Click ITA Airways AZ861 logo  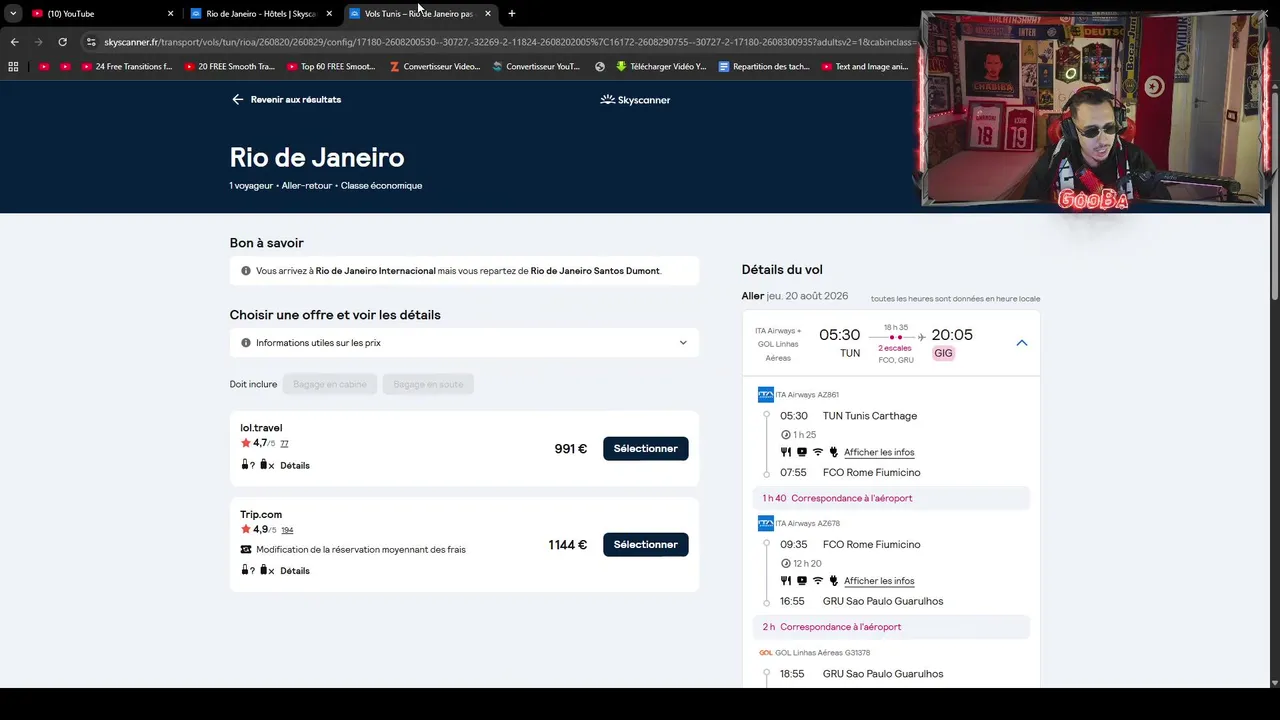765,395
